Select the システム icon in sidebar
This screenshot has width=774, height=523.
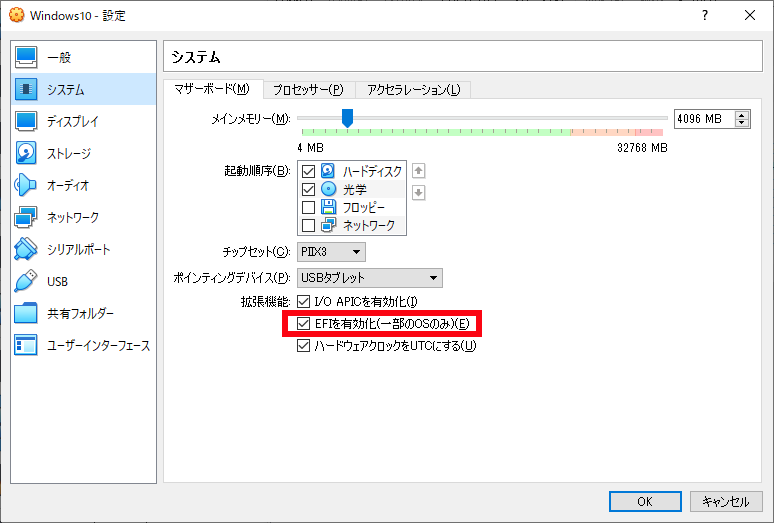coord(26,89)
